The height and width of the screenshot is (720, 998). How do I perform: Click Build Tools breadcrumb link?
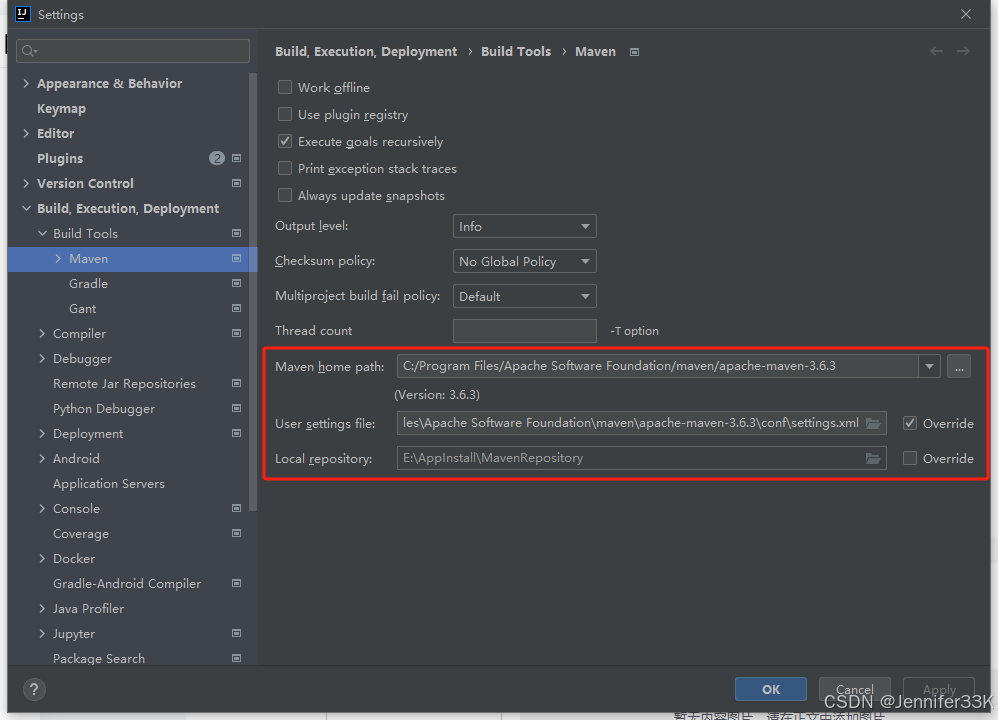pyautogui.click(x=516, y=52)
